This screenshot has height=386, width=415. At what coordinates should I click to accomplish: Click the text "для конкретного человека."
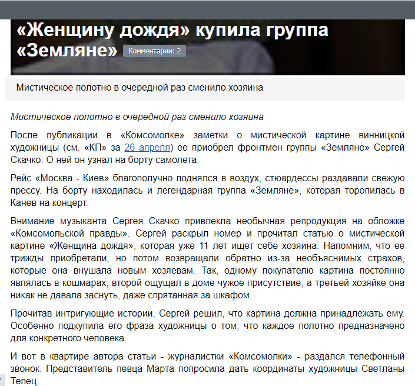tap(68, 338)
